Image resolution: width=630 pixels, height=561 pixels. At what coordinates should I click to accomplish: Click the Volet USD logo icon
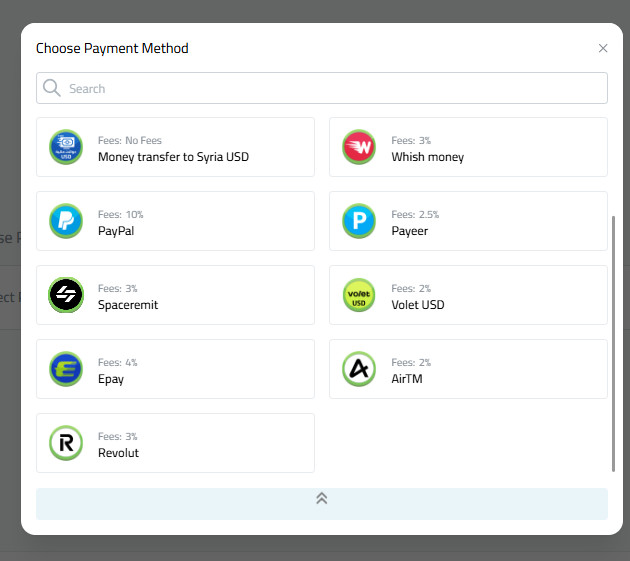tap(359, 295)
